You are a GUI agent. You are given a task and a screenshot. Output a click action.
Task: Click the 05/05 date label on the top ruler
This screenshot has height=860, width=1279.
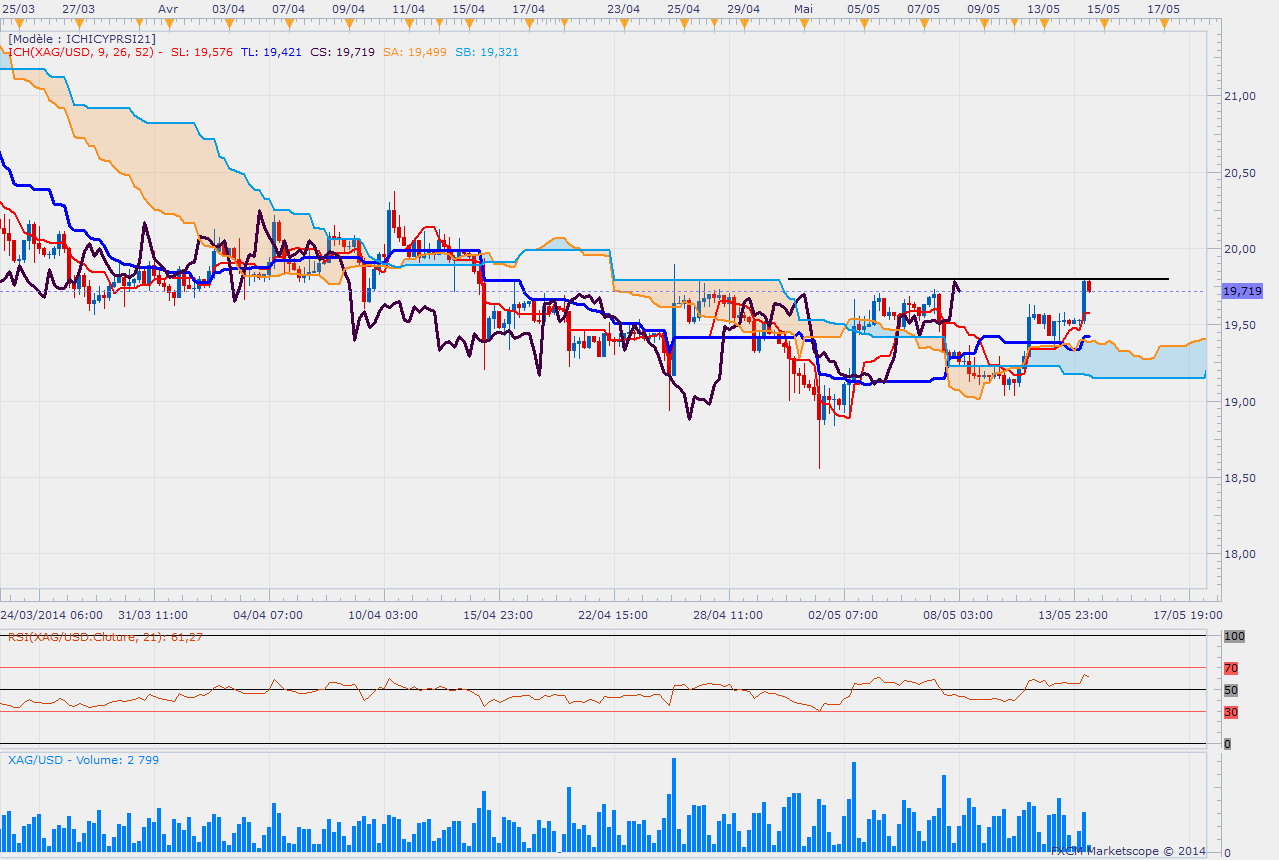tap(863, 8)
